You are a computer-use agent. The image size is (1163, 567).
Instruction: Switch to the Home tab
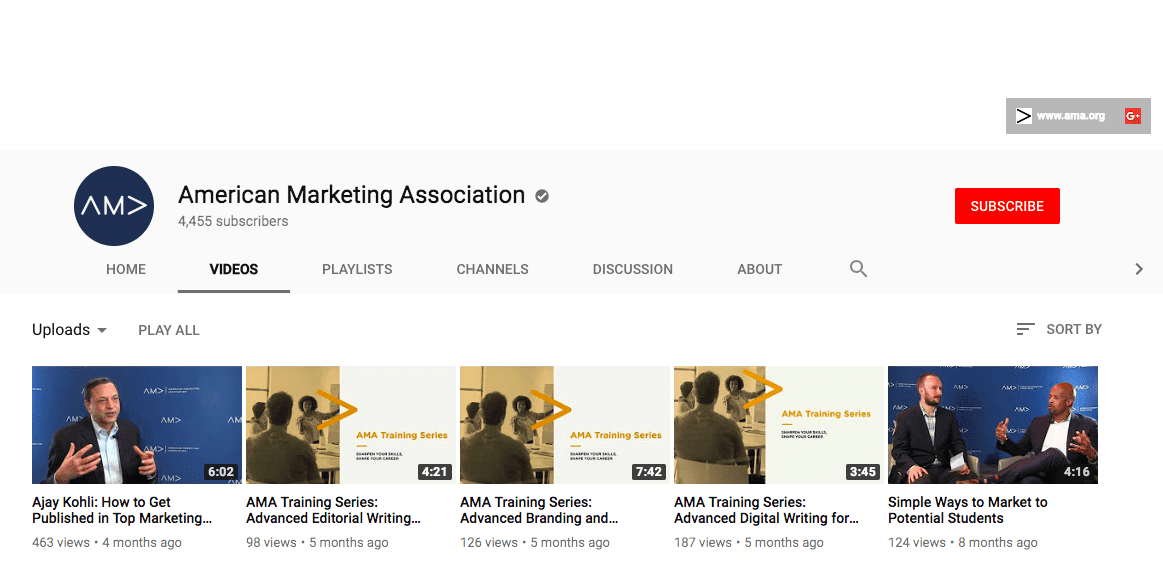(126, 269)
